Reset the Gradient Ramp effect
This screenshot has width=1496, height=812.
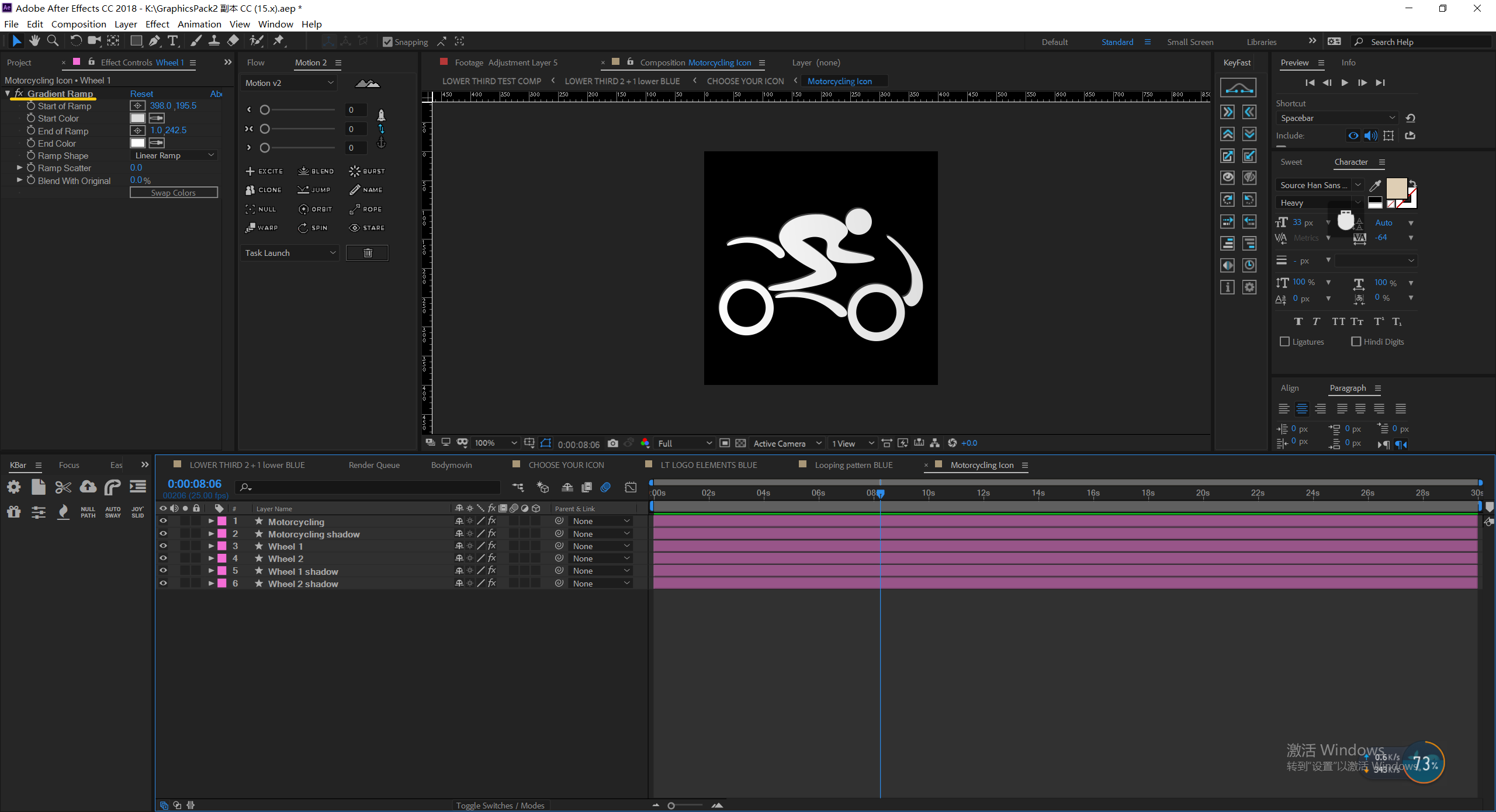pos(141,93)
